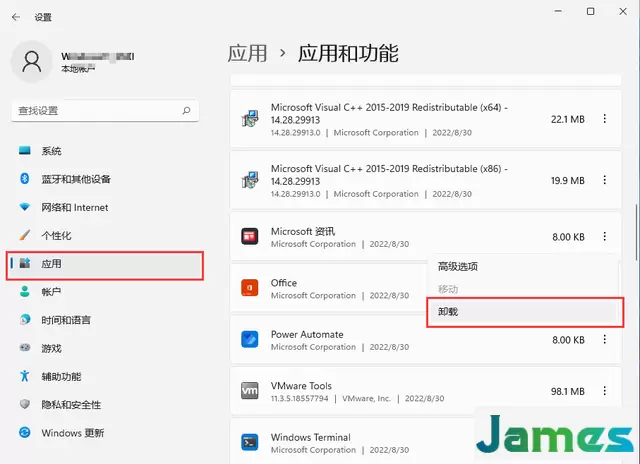Click the 19.9 MB size value

[568, 180]
